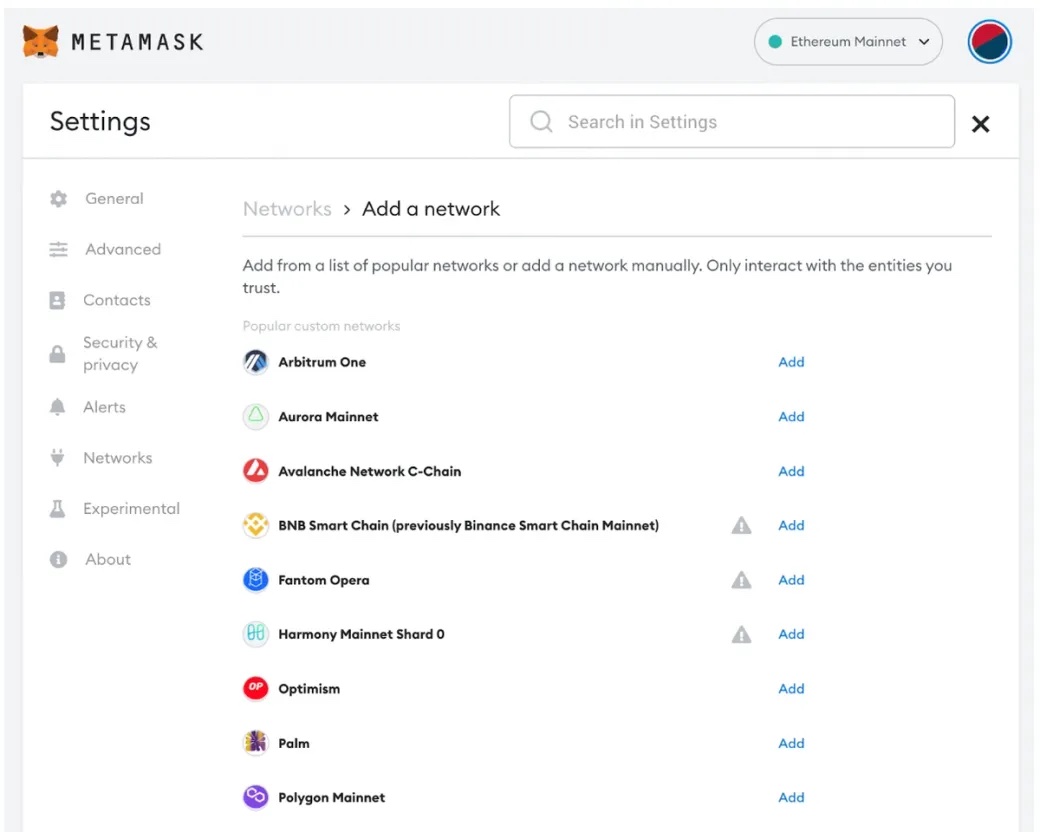Click the Polygon Mainnet logo
This screenshot has width=1040, height=832.
256,796
